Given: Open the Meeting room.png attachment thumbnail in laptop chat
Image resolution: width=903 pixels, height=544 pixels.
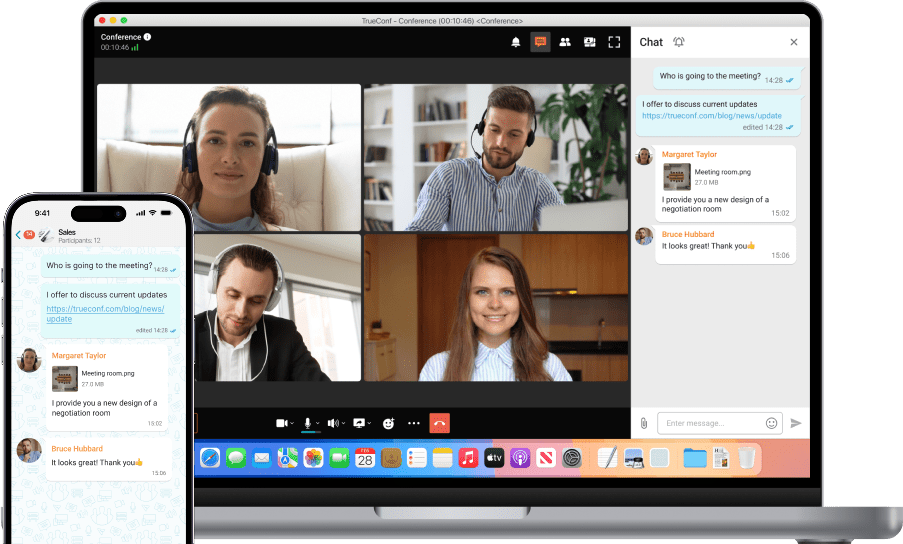Looking at the screenshot, I should point(677,177).
